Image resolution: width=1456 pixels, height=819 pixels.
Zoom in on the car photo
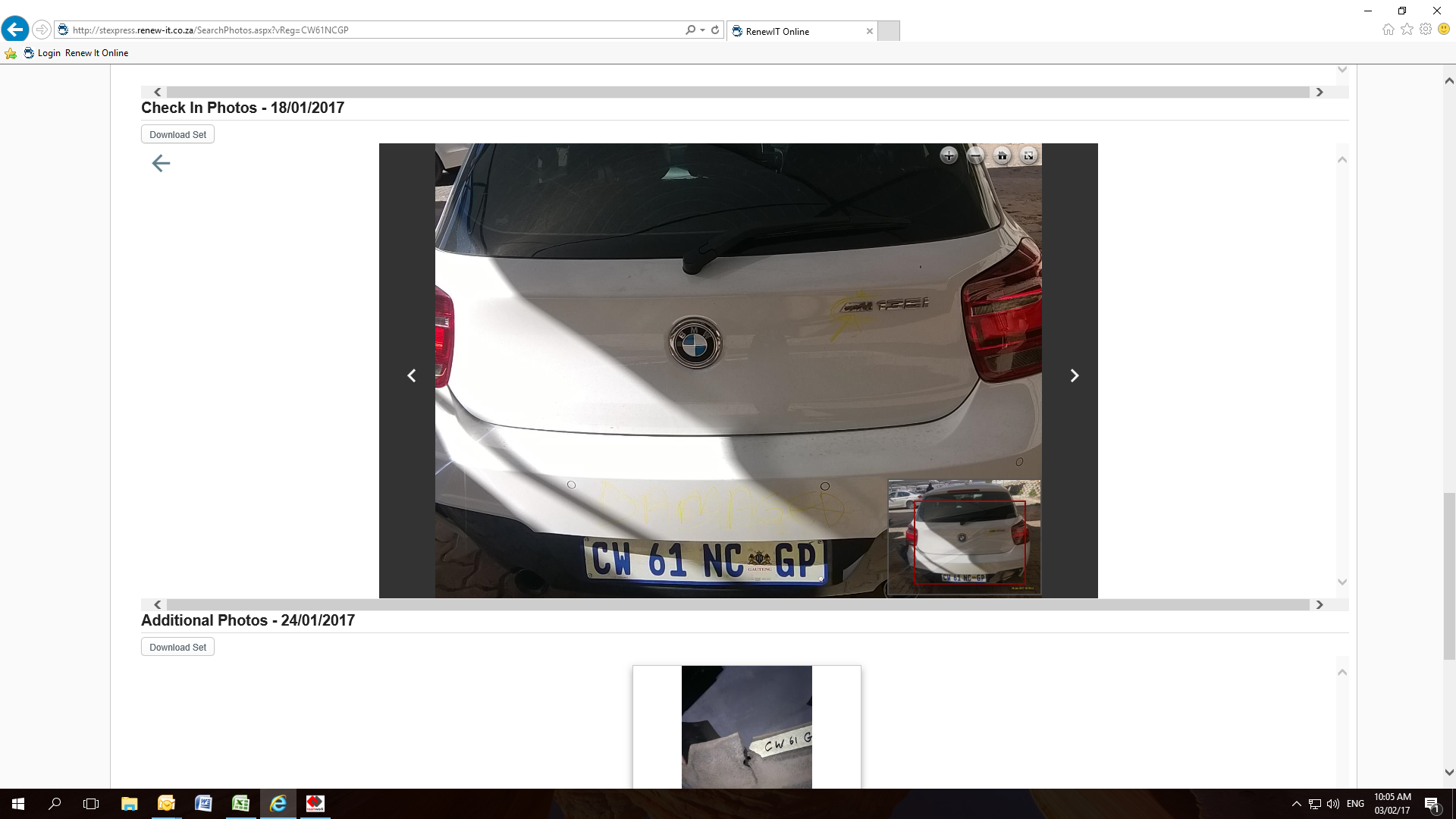click(x=949, y=155)
